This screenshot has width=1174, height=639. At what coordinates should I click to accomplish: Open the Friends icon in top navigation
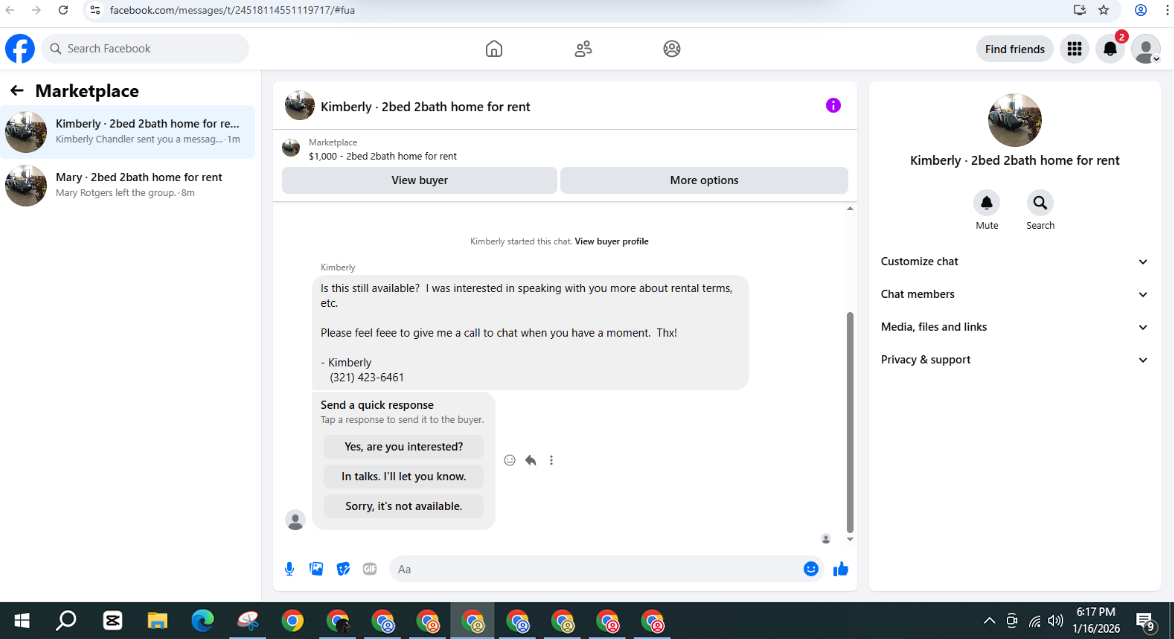point(583,49)
